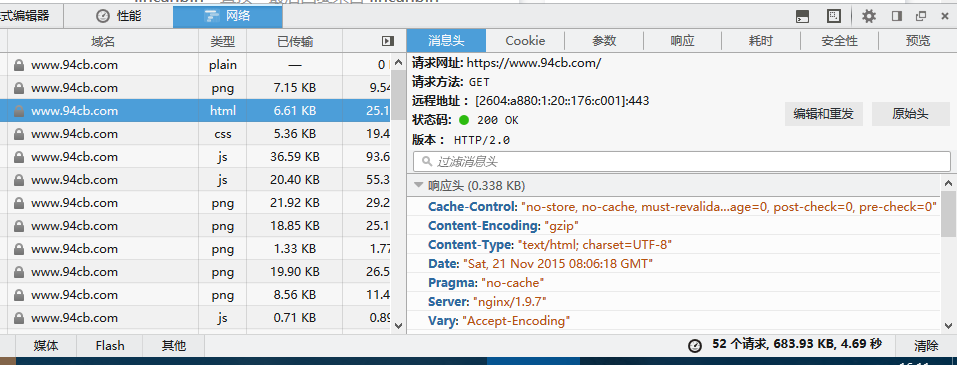Sort requests by 已传输 transferred column
The height and width of the screenshot is (365, 957).
pos(295,41)
